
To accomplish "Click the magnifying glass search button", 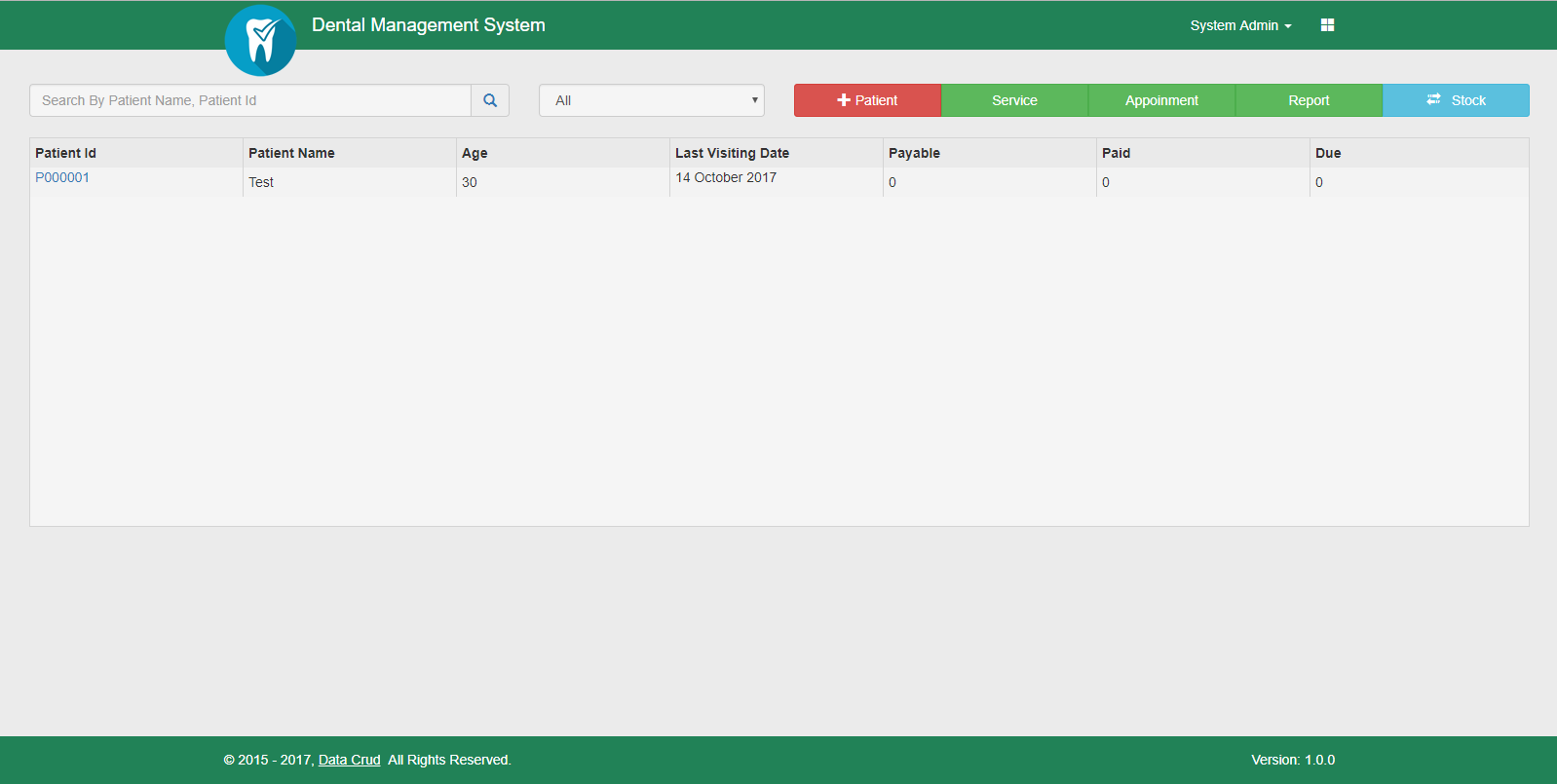I will 490,100.
